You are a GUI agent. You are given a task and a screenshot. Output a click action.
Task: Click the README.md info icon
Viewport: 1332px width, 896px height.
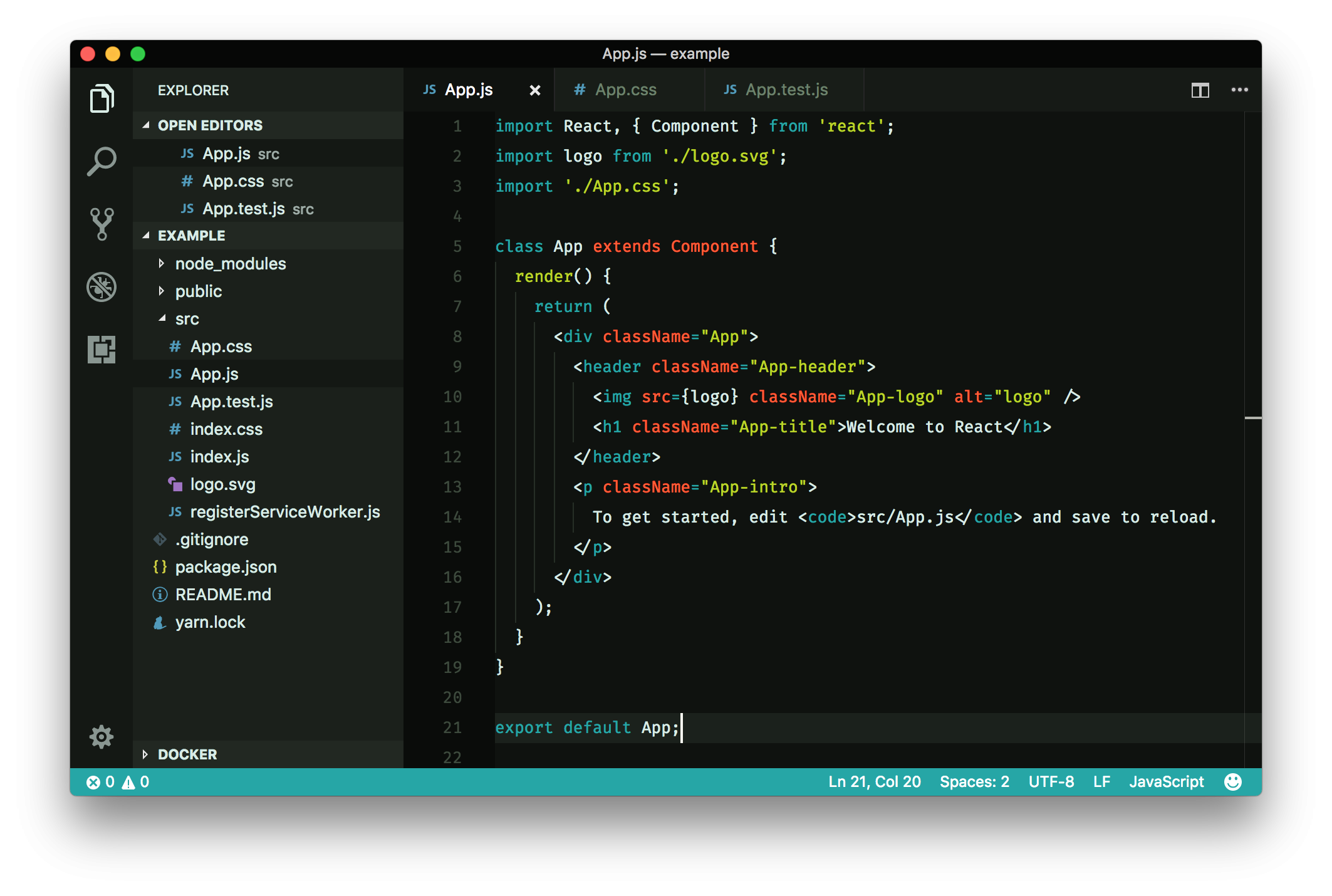tap(160, 594)
